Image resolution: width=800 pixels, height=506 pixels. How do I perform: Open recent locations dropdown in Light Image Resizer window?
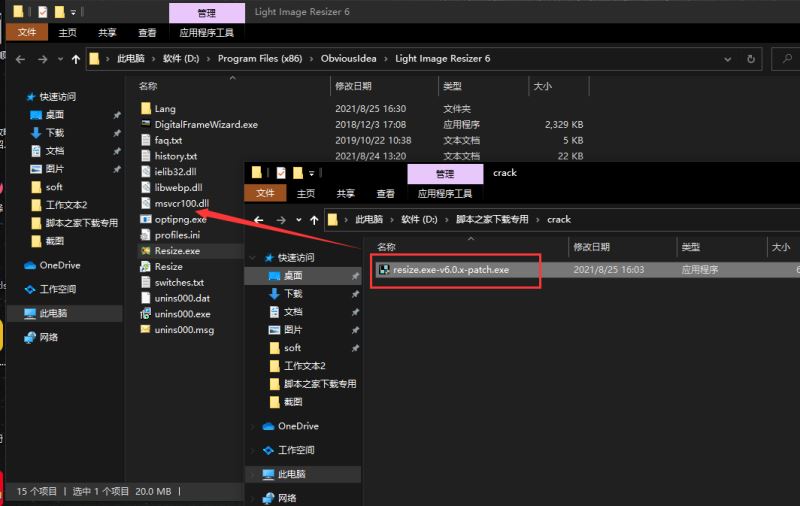pos(60,59)
